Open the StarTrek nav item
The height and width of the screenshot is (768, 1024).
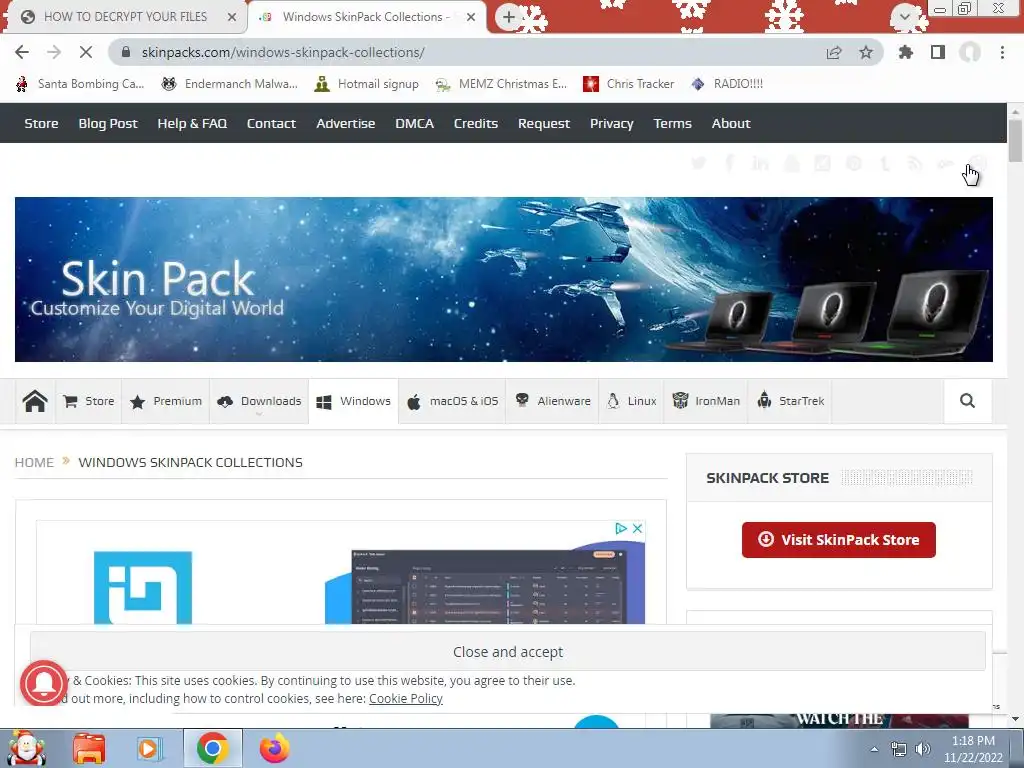point(790,401)
